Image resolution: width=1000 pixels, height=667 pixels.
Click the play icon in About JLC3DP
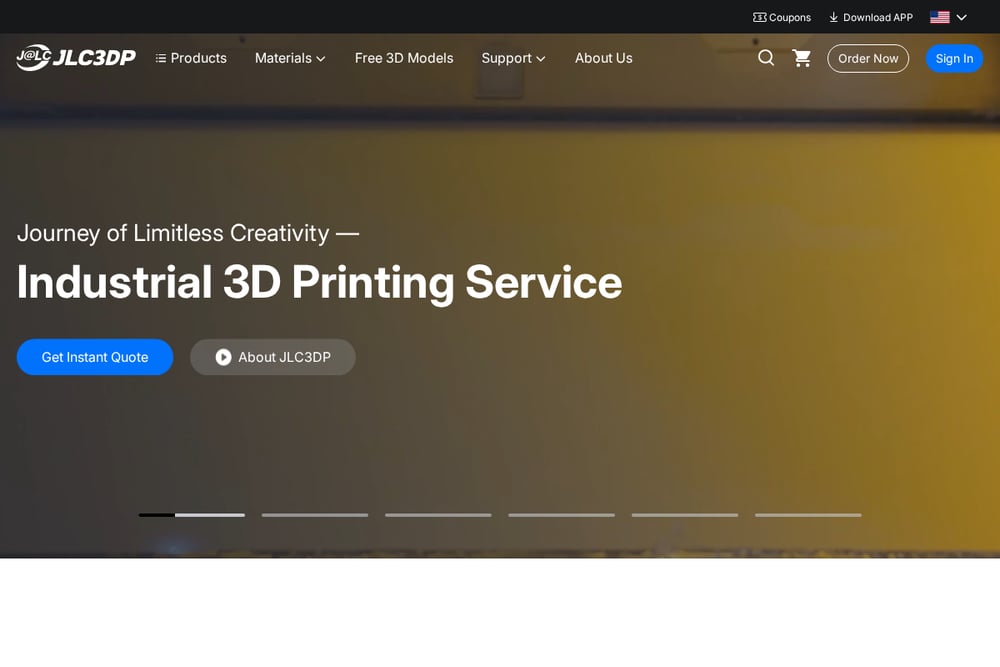[223, 357]
